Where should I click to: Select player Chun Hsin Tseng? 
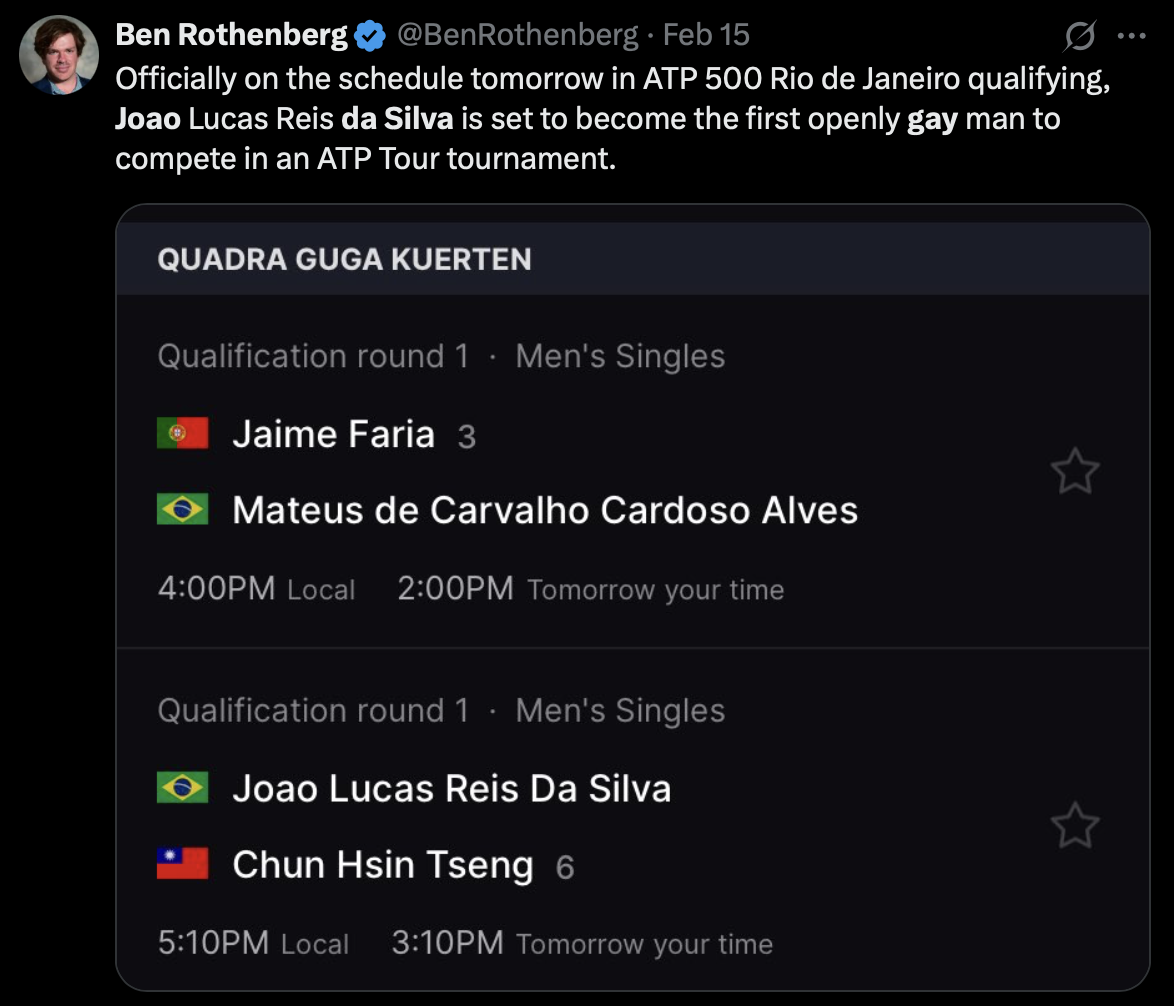pyautogui.click(x=382, y=864)
